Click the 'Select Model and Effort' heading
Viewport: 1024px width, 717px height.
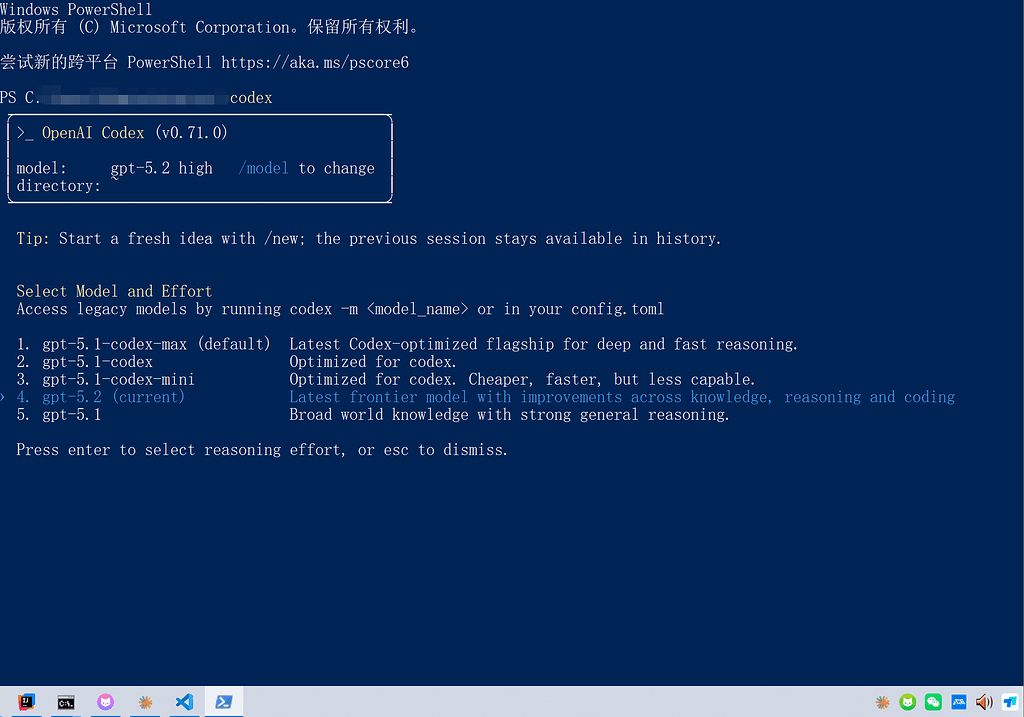[x=114, y=291]
